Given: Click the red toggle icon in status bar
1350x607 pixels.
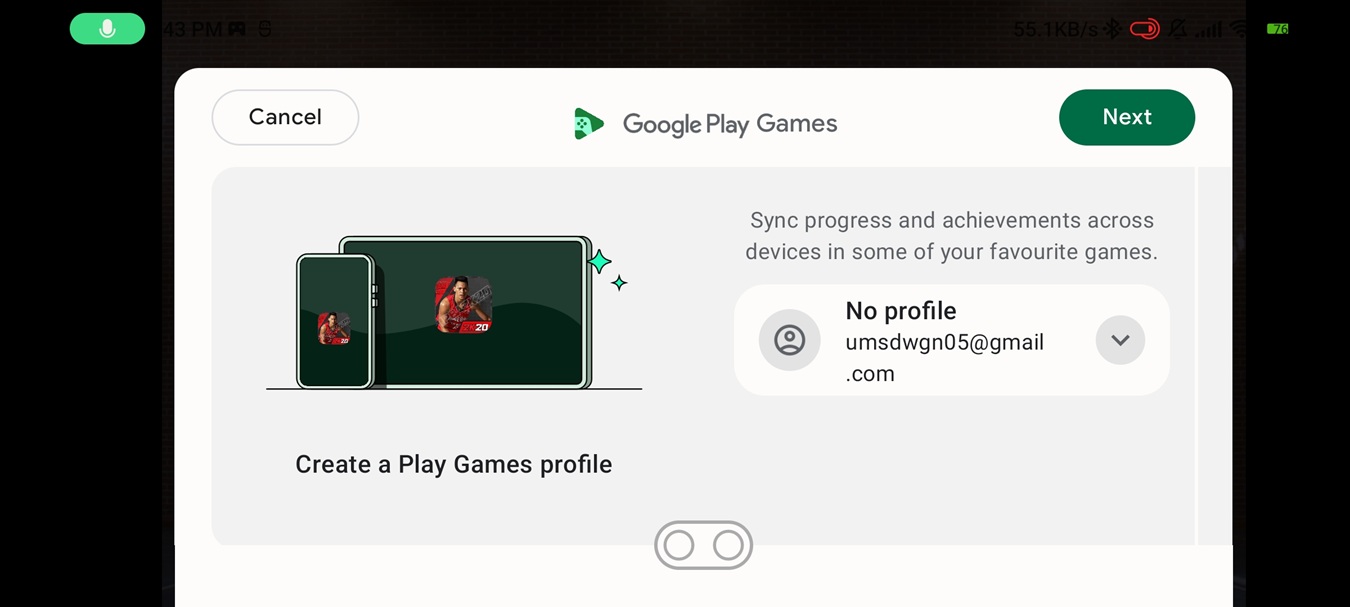Looking at the screenshot, I should point(1144,29).
